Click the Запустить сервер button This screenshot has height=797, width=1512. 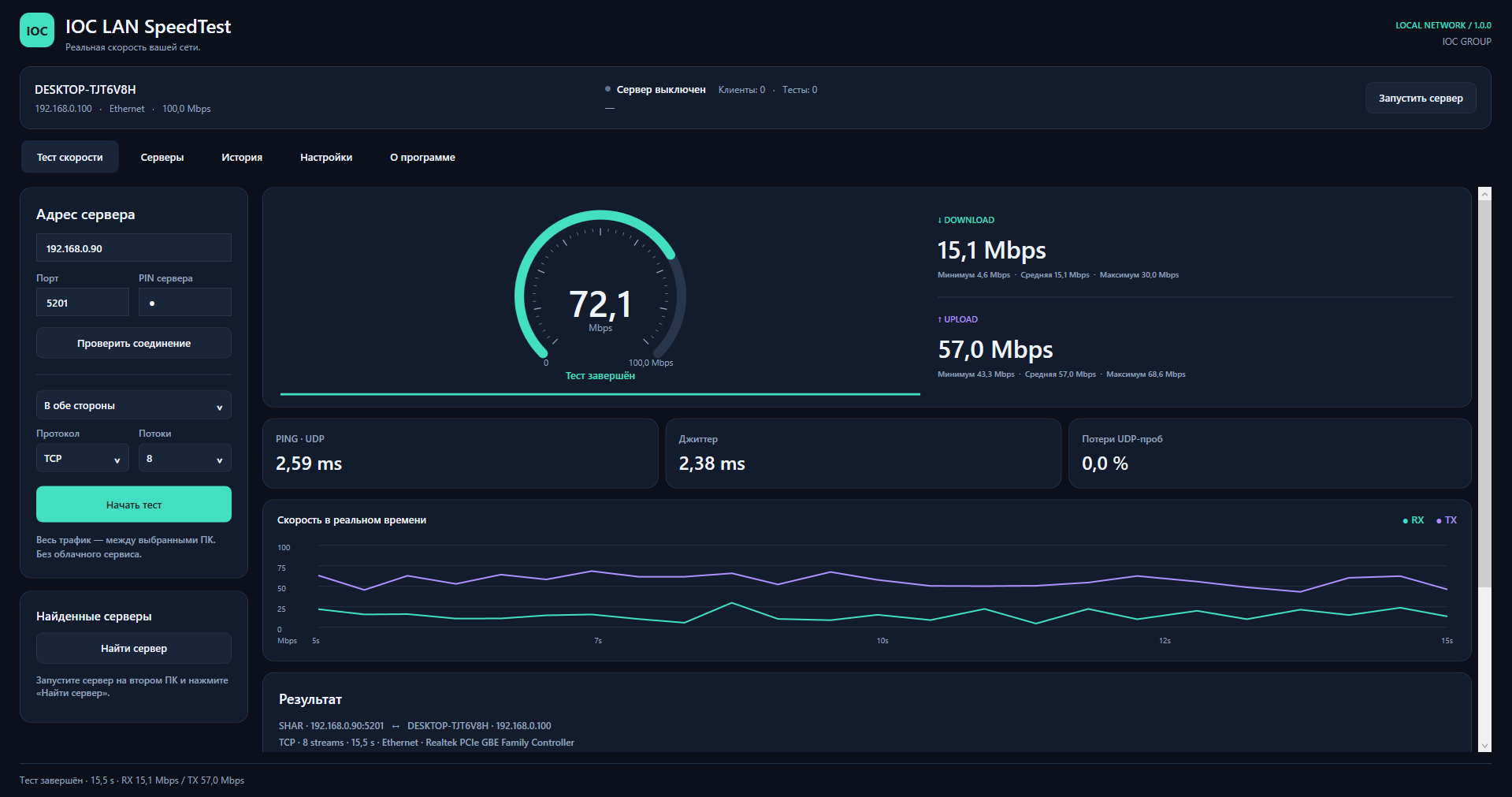tap(1421, 99)
